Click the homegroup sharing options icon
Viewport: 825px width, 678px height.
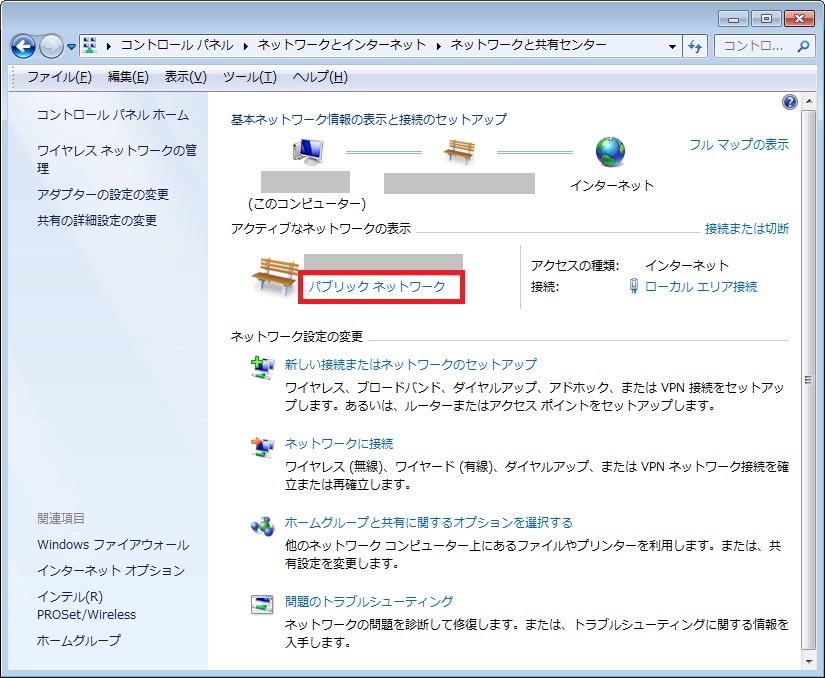(x=262, y=525)
